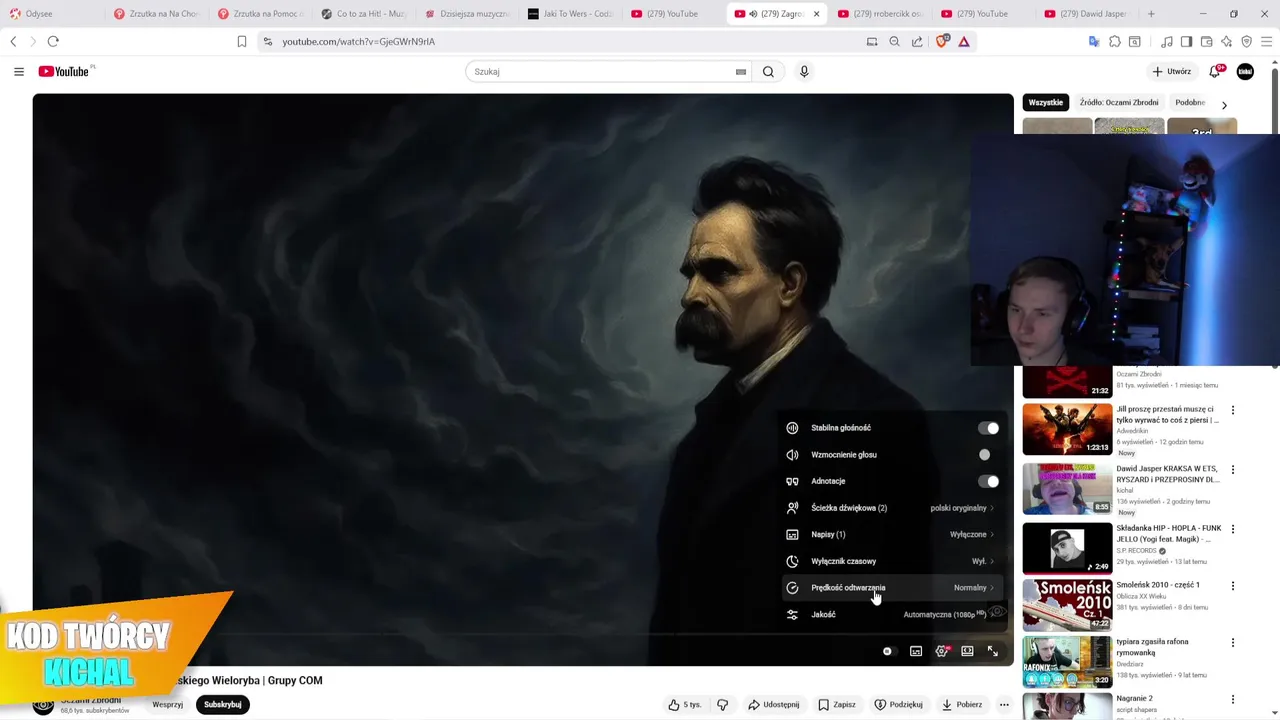Click the zoom magnifier icon in address bar

tap(895, 41)
